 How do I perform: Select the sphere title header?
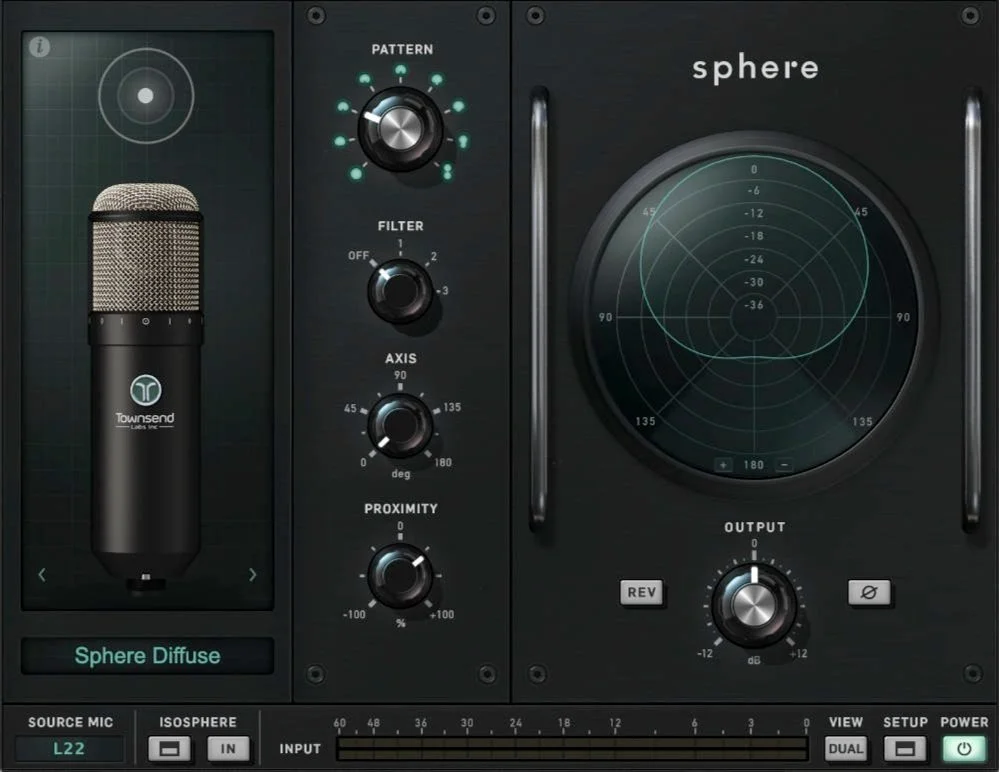[x=755, y=68]
